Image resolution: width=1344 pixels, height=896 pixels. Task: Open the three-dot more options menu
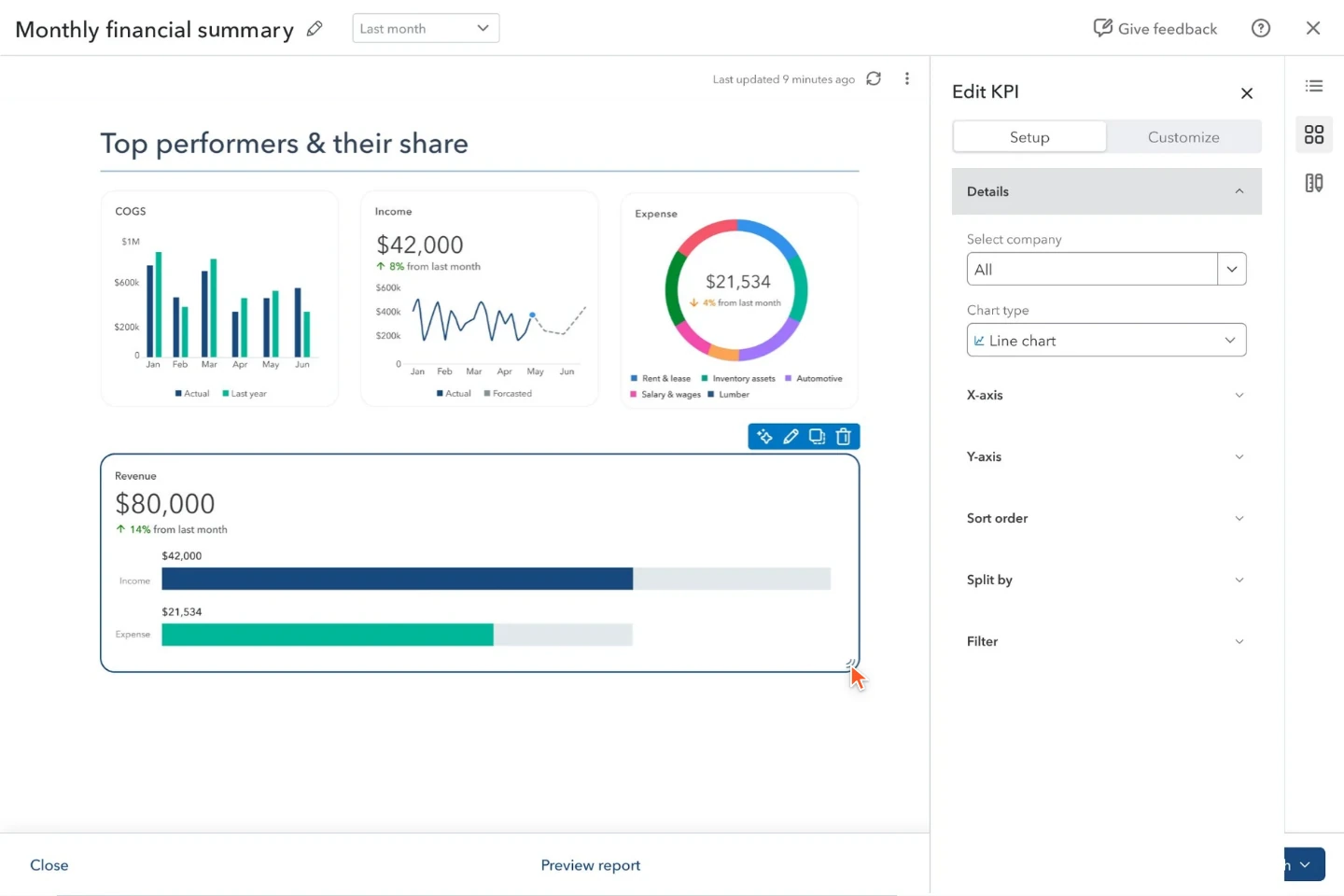(x=907, y=78)
